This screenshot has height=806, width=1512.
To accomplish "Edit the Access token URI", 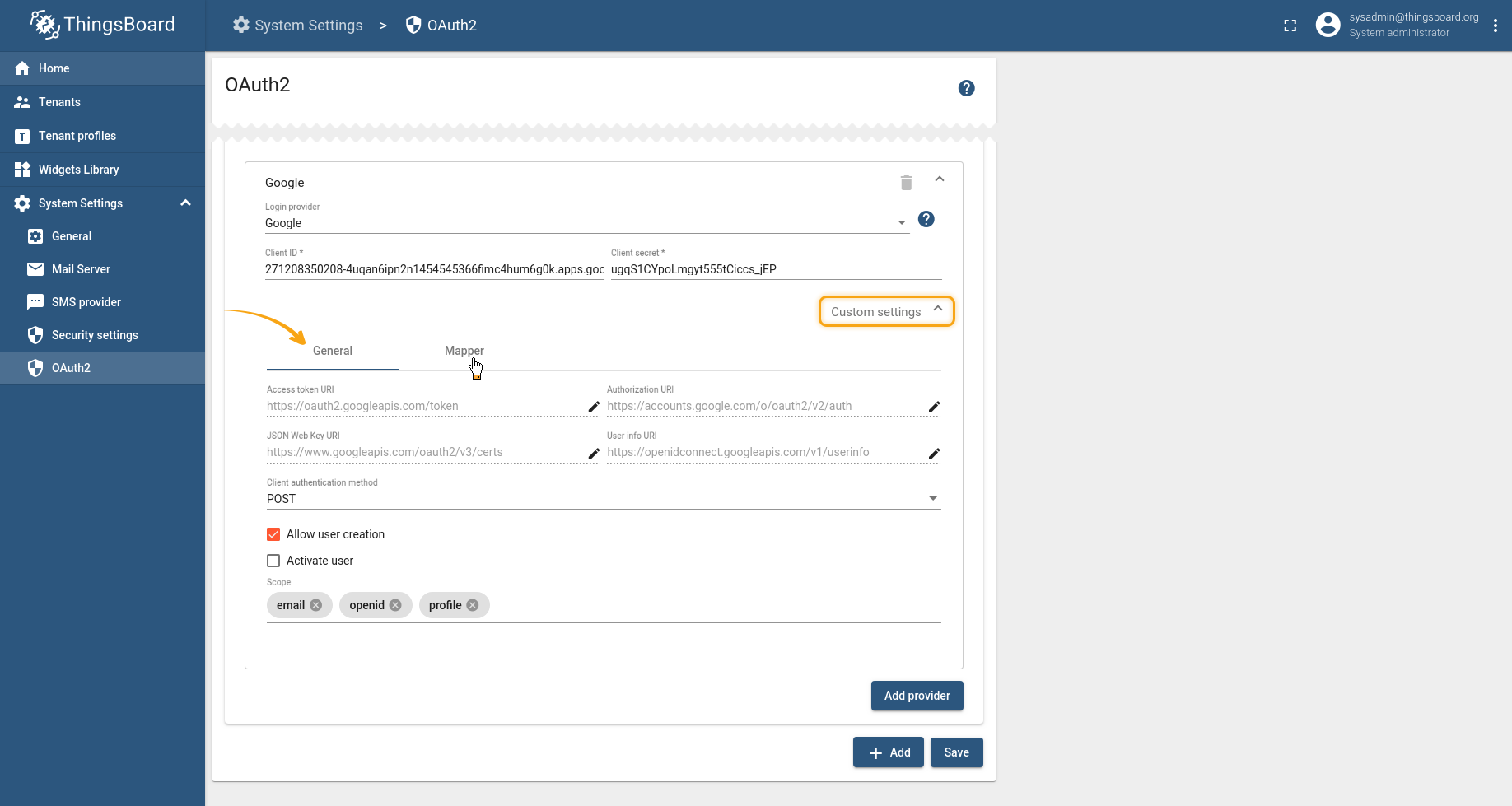I will pos(594,407).
